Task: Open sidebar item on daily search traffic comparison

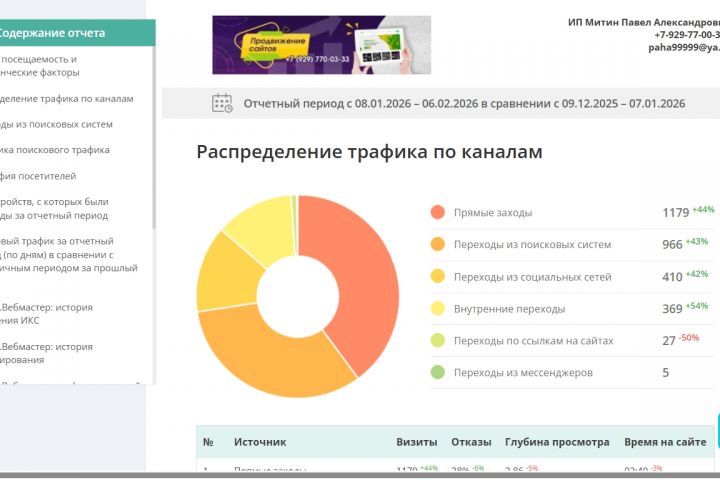Action: point(69,254)
